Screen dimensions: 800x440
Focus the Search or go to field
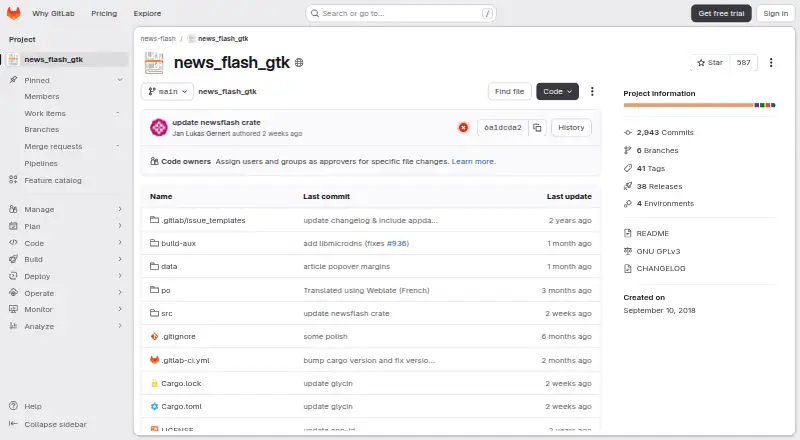pos(401,13)
